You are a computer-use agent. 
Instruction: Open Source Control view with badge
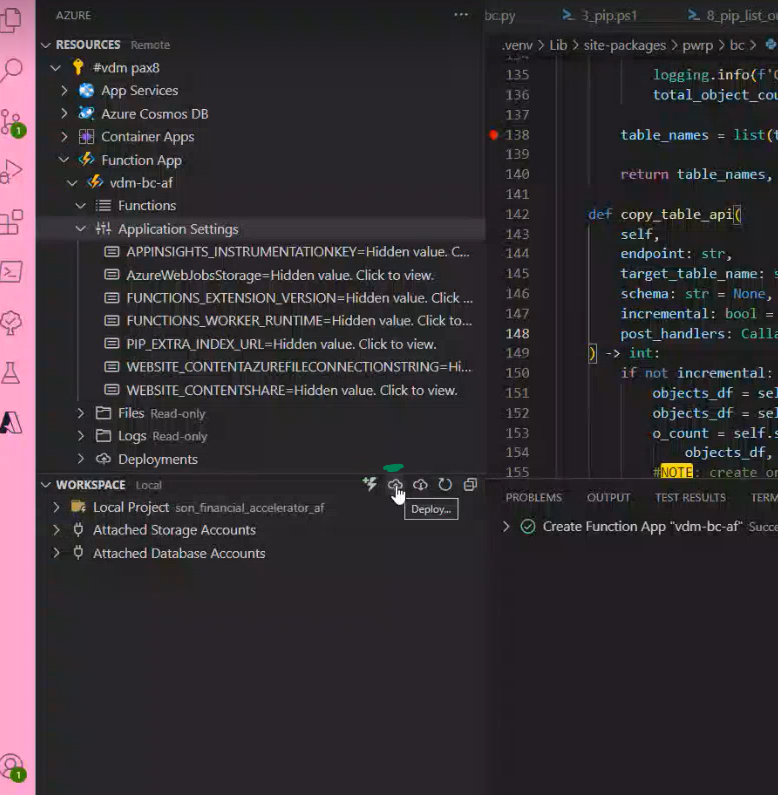tap(12, 123)
